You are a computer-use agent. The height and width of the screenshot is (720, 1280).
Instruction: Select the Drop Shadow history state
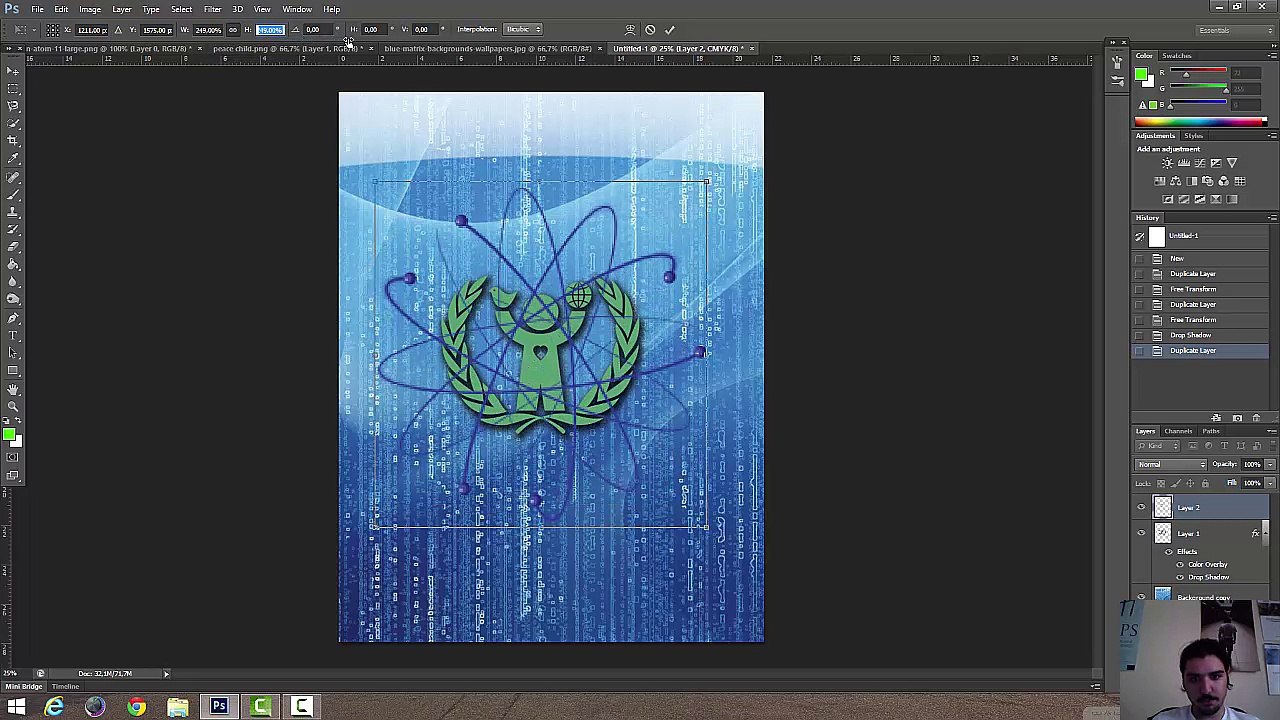(1190, 335)
